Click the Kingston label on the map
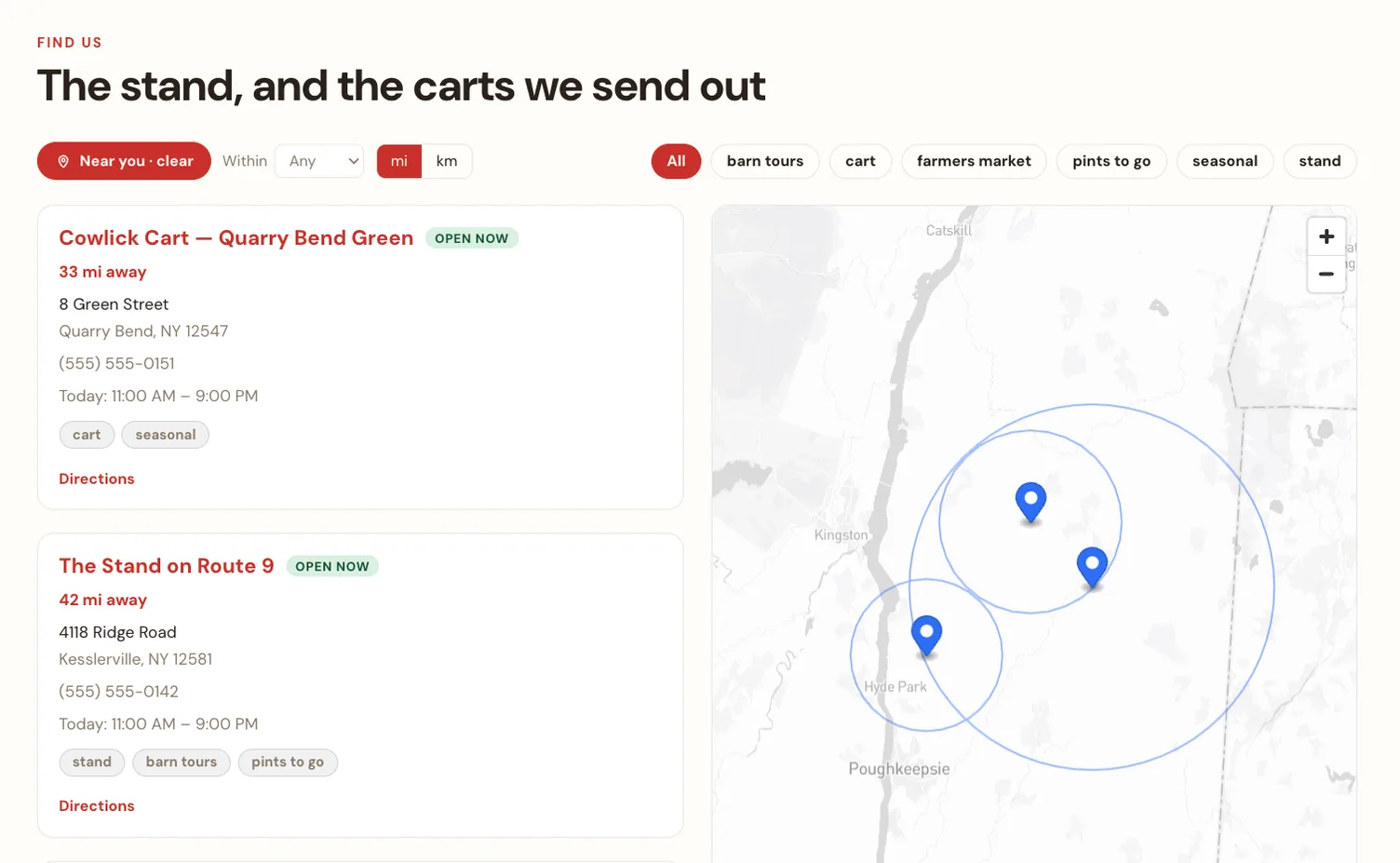The width and height of the screenshot is (1400, 863). pyautogui.click(x=841, y=535)
